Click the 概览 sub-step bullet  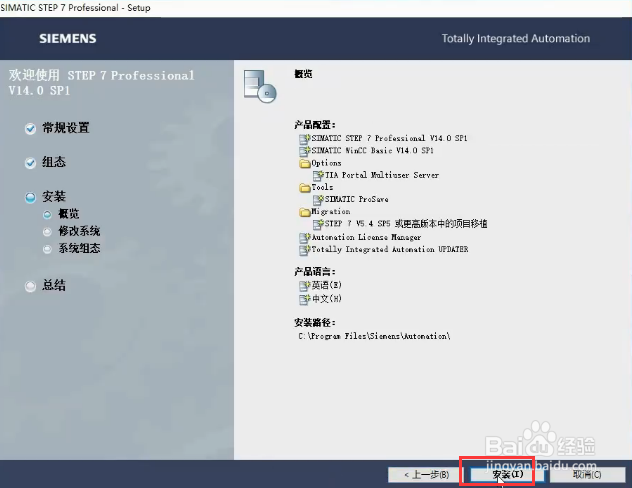click(47, 214)
